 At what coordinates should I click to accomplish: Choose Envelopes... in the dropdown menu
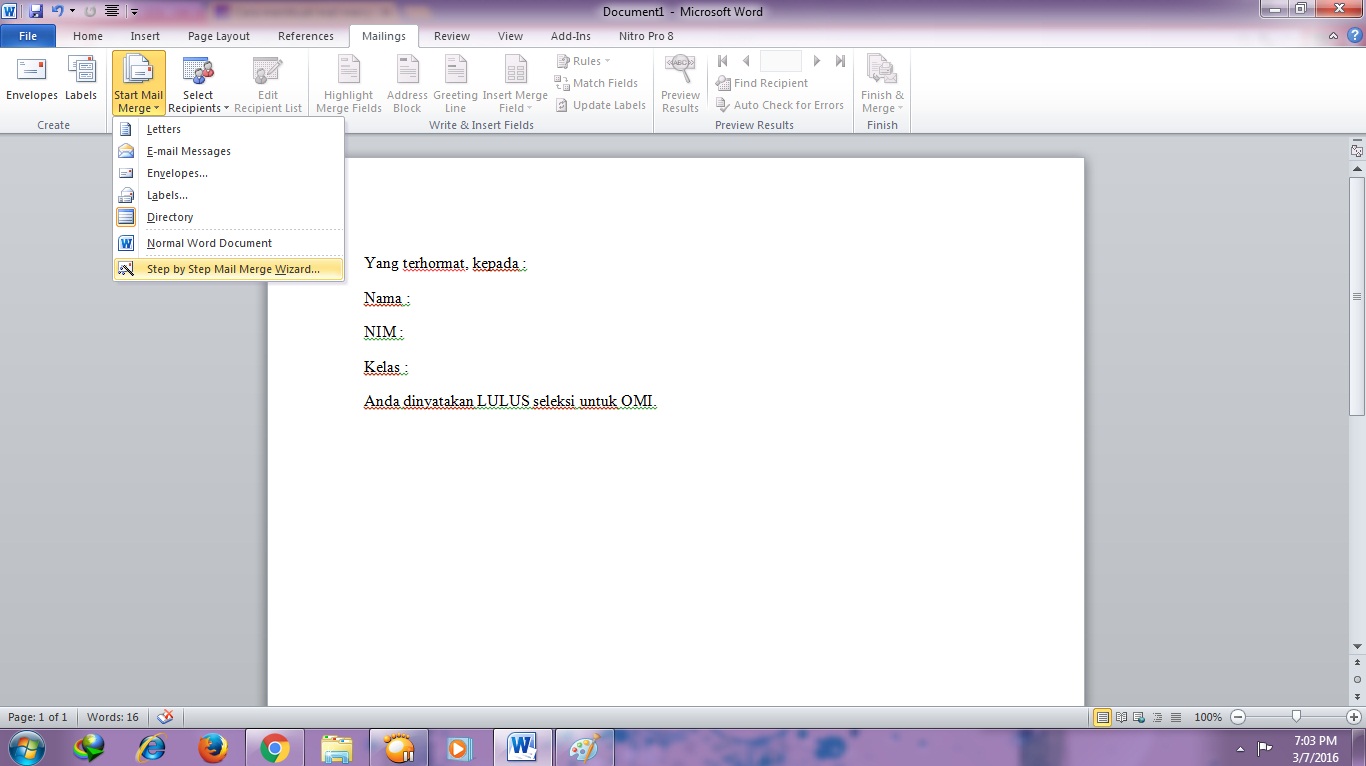(229, 173)
